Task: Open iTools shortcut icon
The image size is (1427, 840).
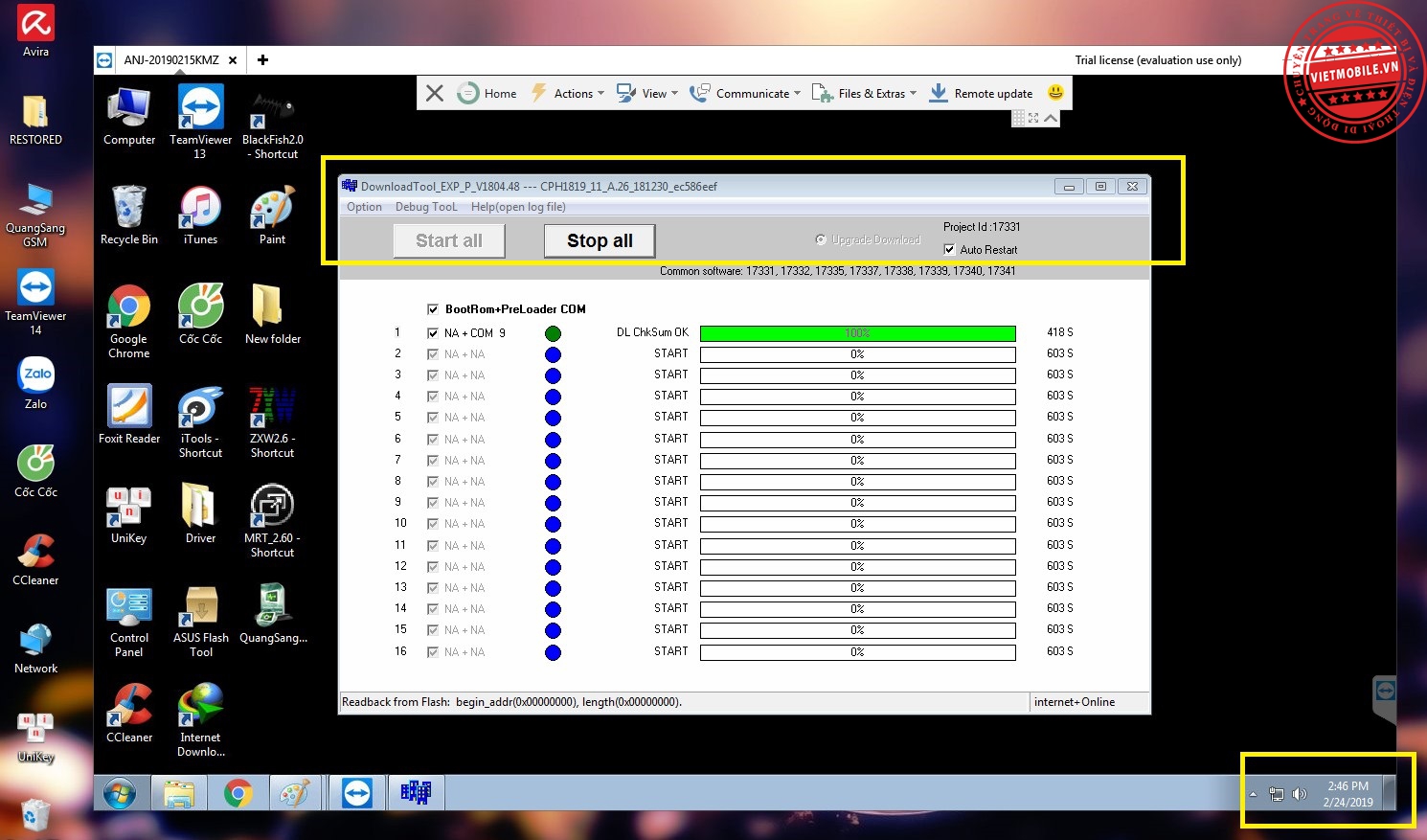Action: (x=200, y=421)
